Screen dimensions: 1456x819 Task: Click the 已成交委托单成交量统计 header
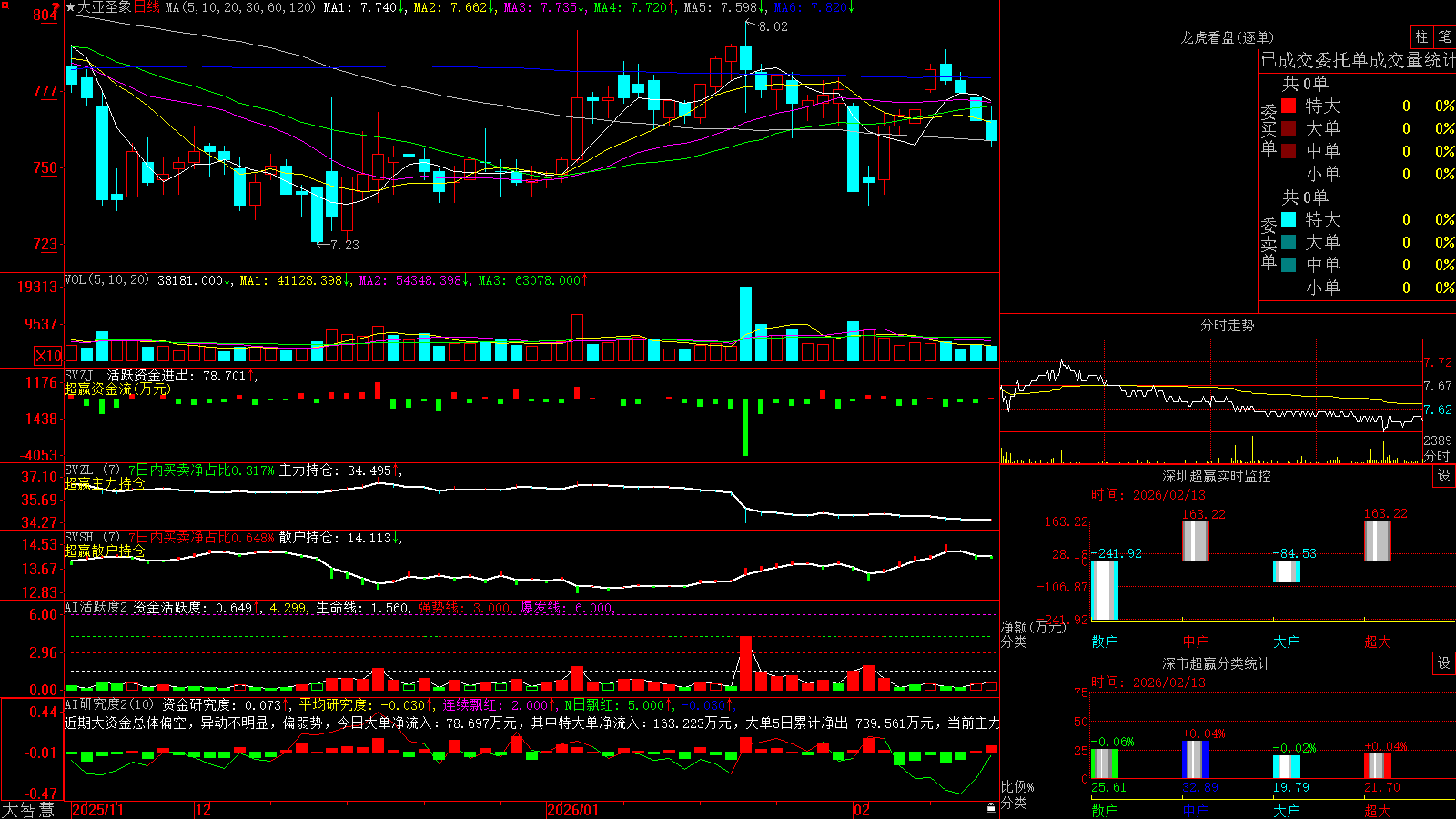click(1358, 60)
